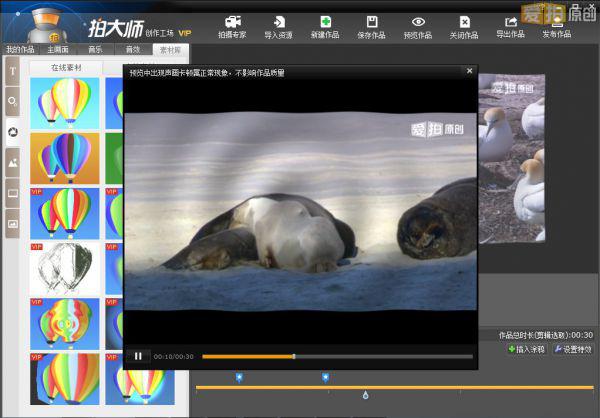600x418 pixels.
Task: Click 设置特效 effects button
Action: [x=573, y=349]
